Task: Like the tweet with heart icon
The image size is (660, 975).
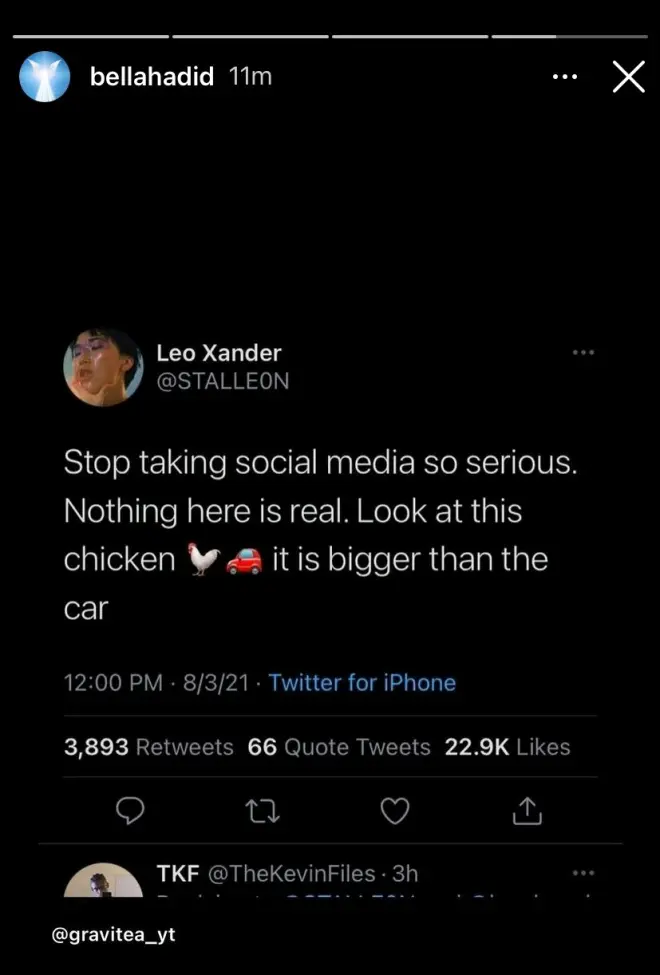Action: point(395,811)
